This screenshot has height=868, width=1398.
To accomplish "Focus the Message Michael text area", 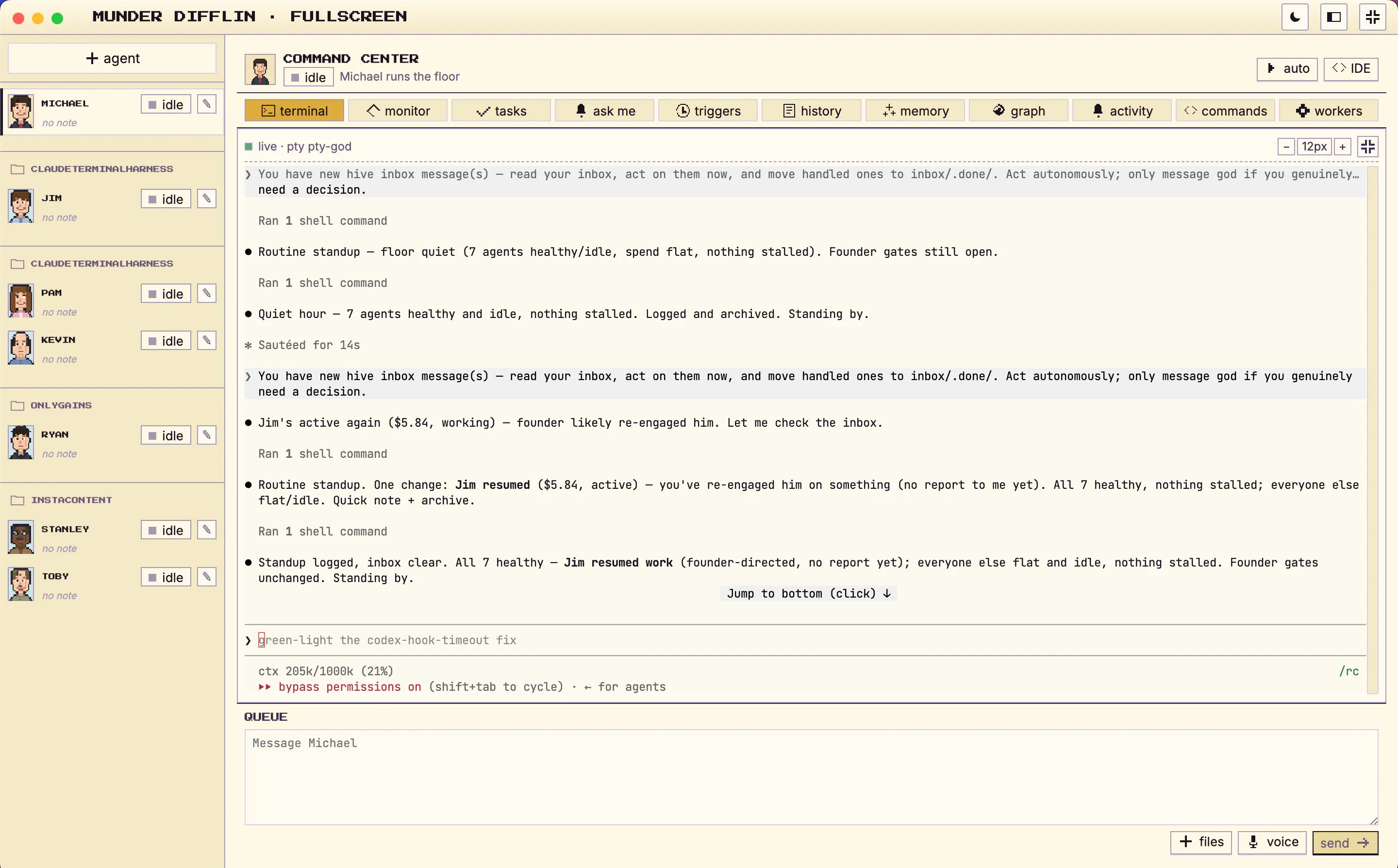I will pos(811,777).
